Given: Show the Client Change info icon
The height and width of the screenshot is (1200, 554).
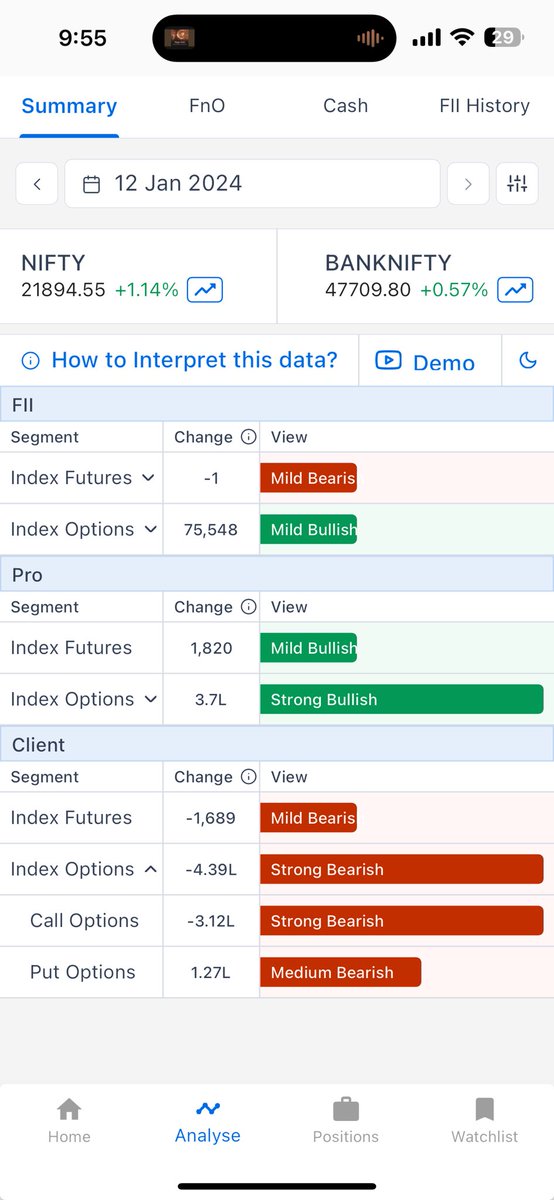Looking at the screenshot, I should coord(249,777).
